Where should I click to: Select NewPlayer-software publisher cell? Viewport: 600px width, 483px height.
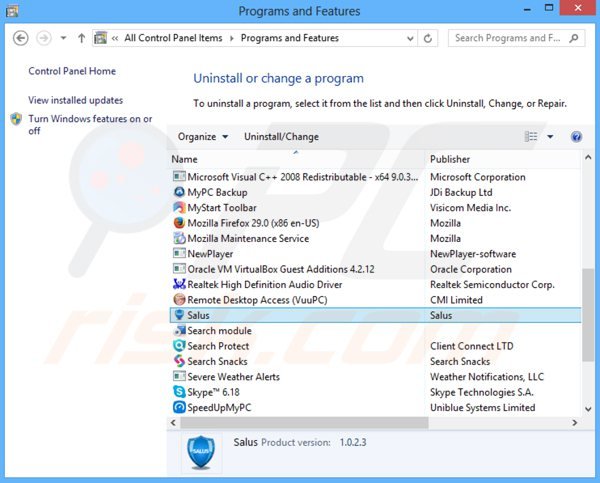[473, 254]
